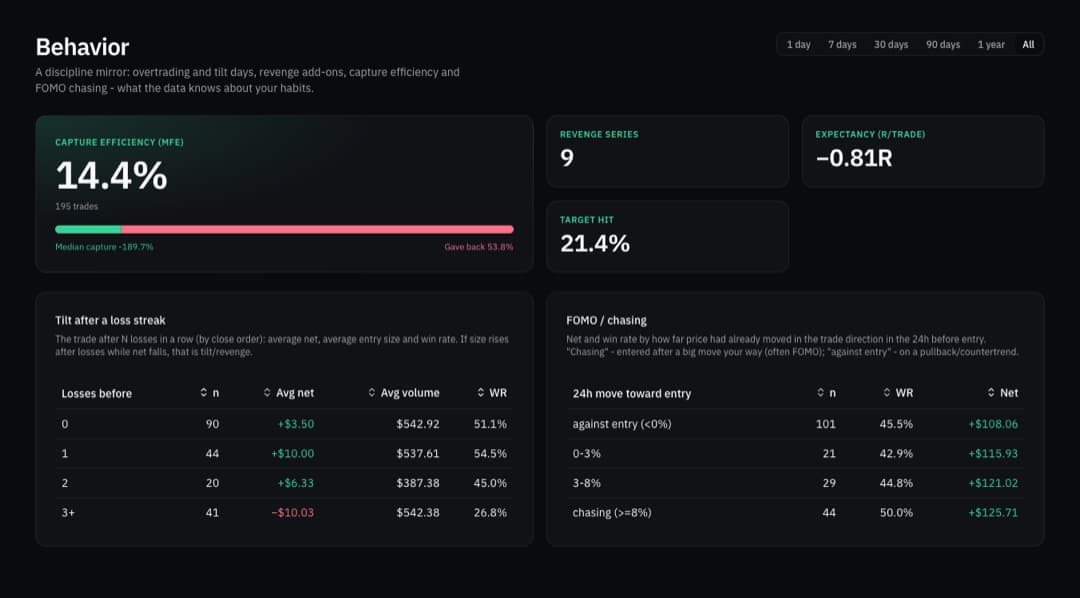This screenshot has height=598, width=1080.
Task: Sort tilt table by n column
Action: click(209, 393)
